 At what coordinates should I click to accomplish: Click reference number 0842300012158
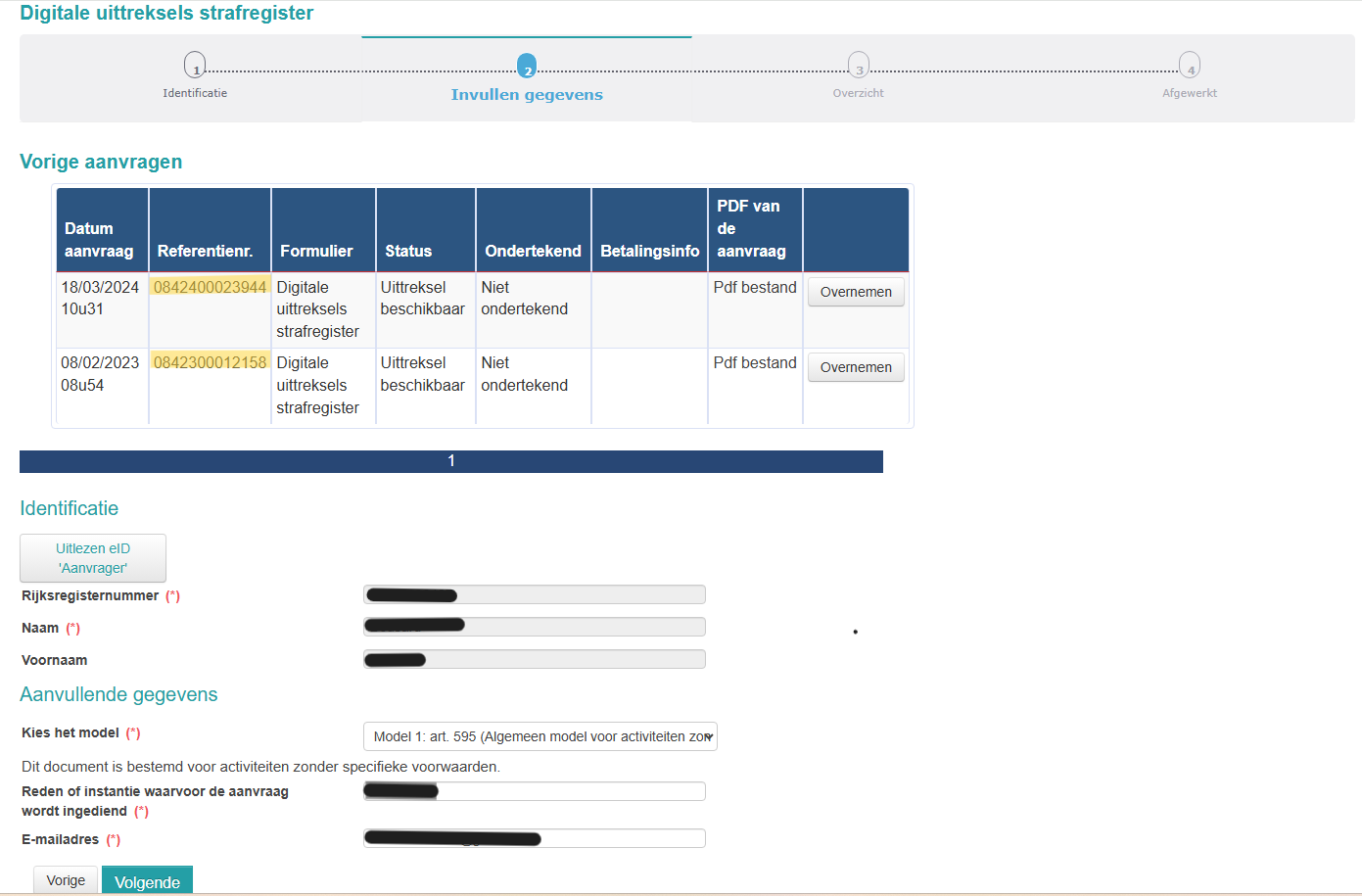tap(210, 362)
